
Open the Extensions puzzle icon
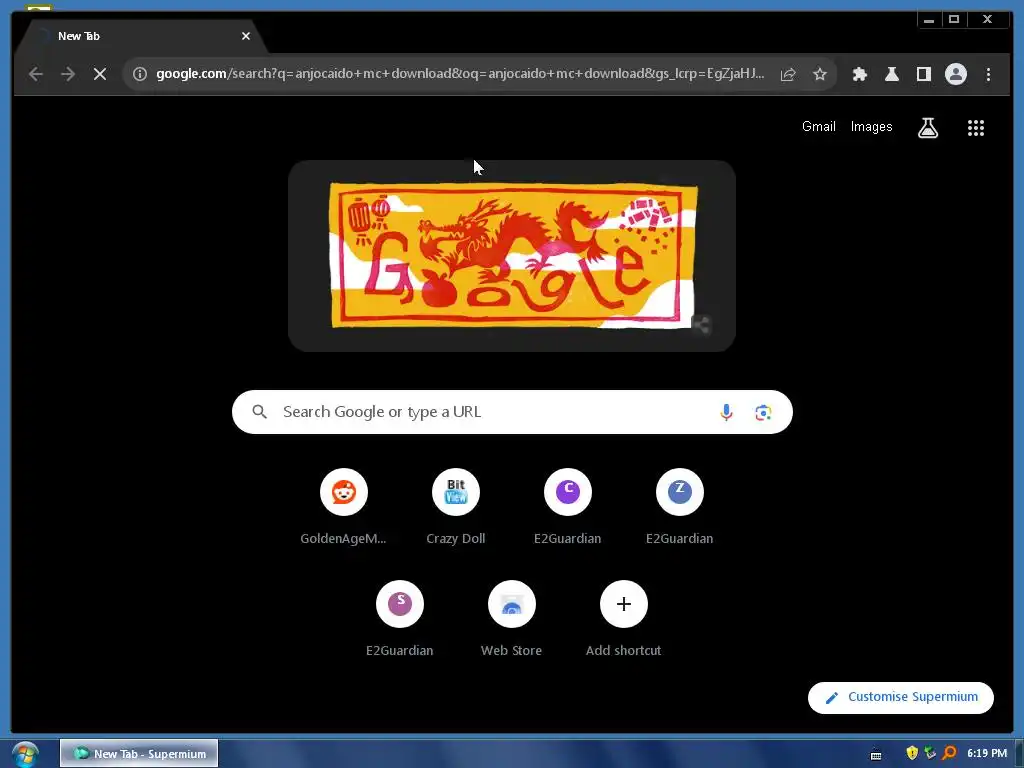[x=859, y=74]
